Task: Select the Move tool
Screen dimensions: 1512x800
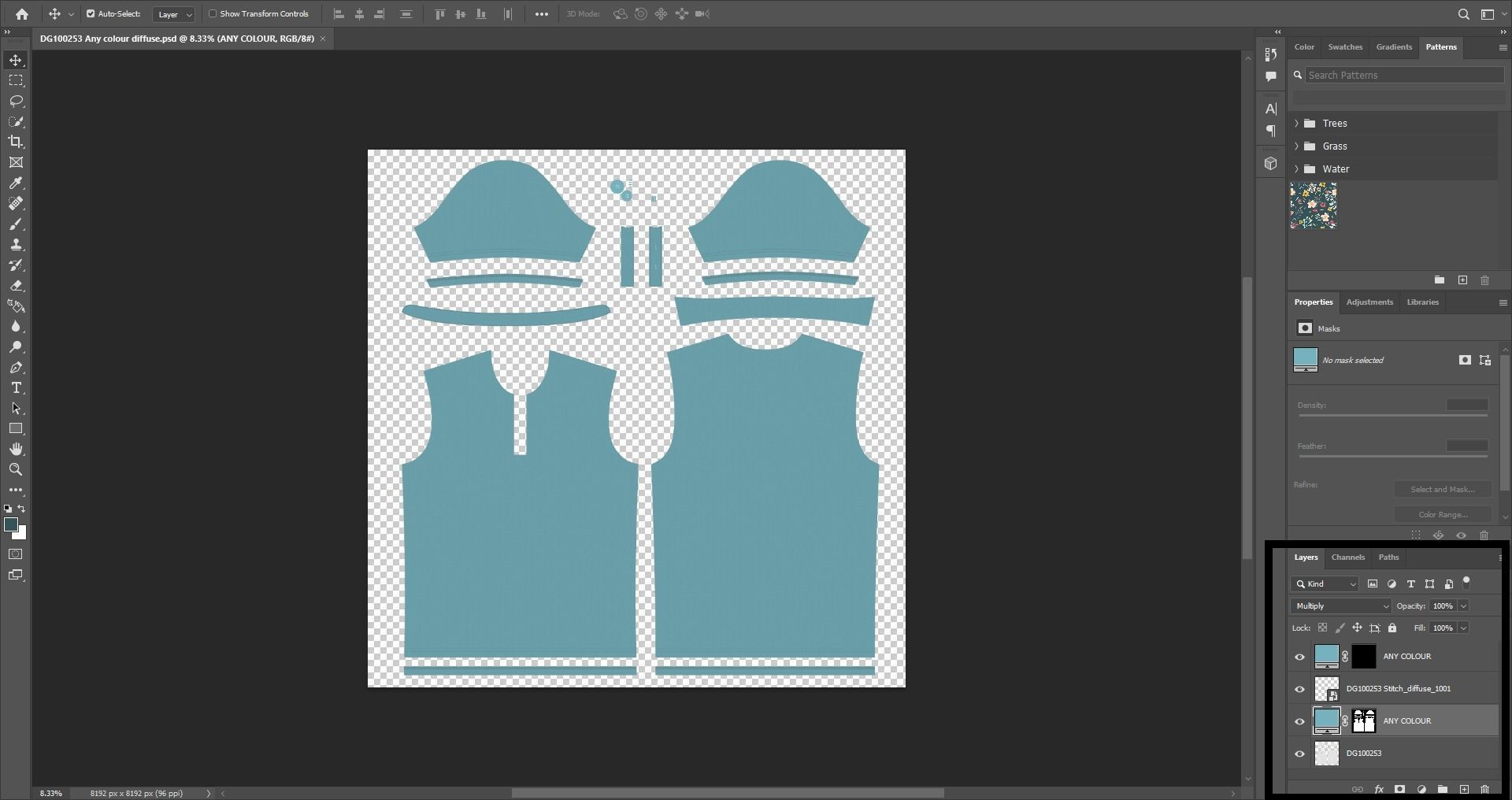Action: click(x=16, y=60)
